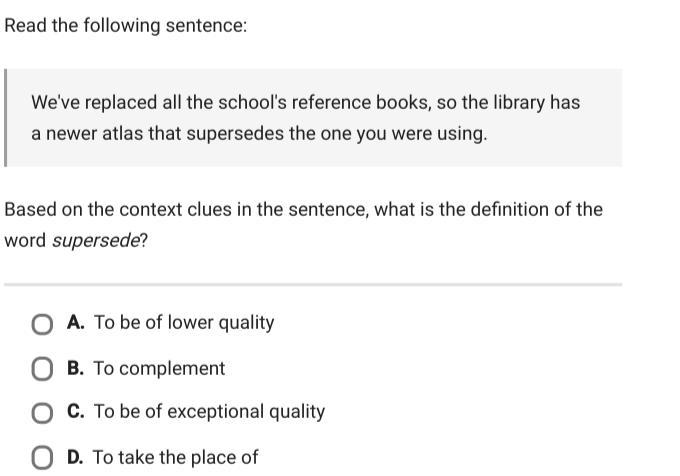Click the dark vertical bar beside the quote
The height and width of the screenshot is (476, 680).
tap(6, 117)
